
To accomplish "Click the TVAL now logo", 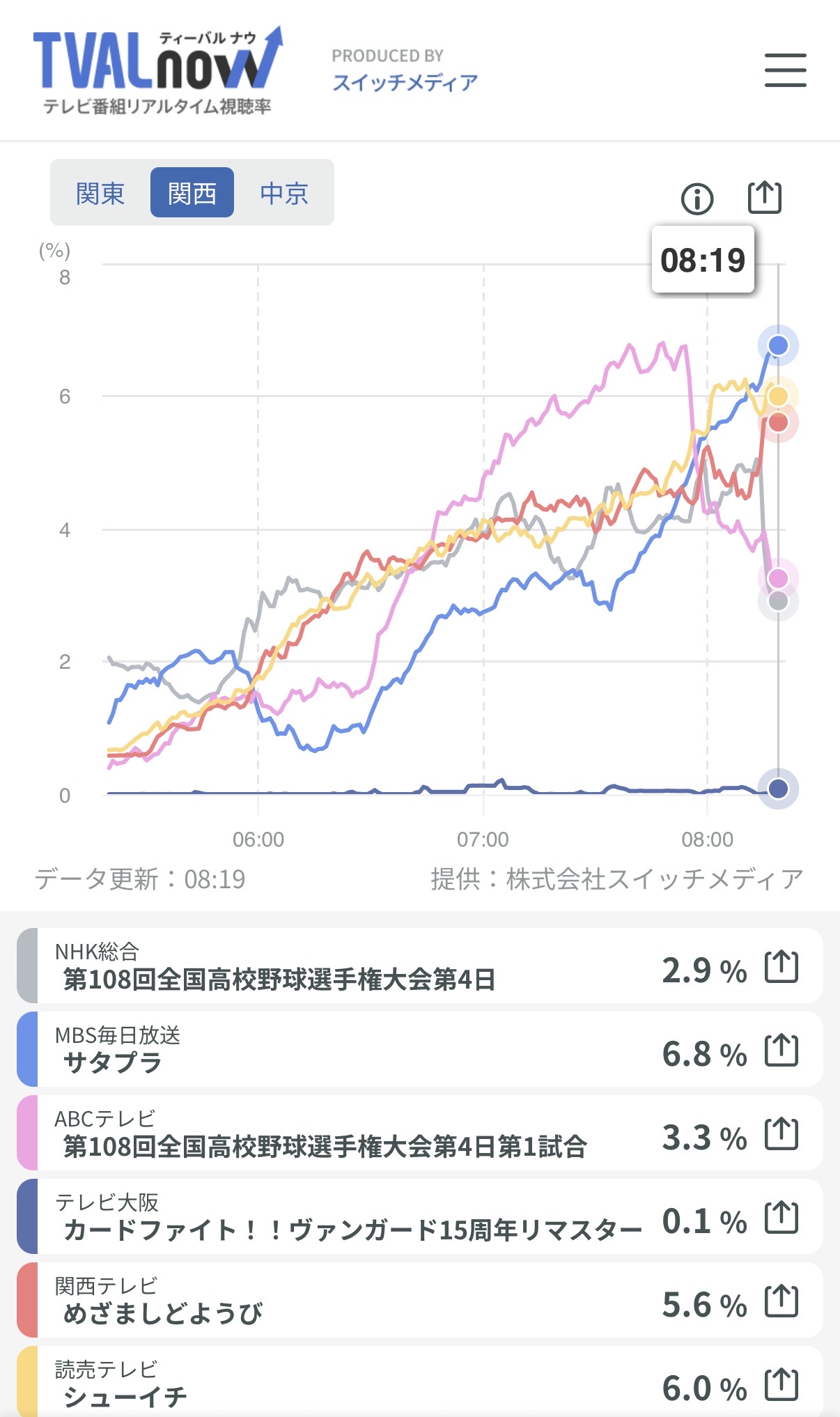I will point(157,70).
